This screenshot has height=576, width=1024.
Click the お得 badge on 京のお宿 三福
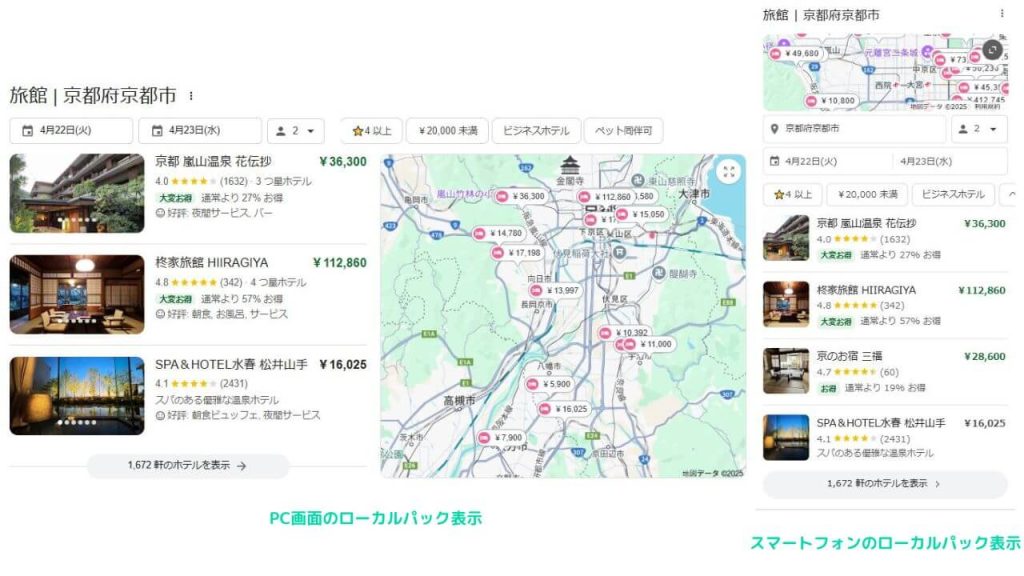click(x=828, y=388)
